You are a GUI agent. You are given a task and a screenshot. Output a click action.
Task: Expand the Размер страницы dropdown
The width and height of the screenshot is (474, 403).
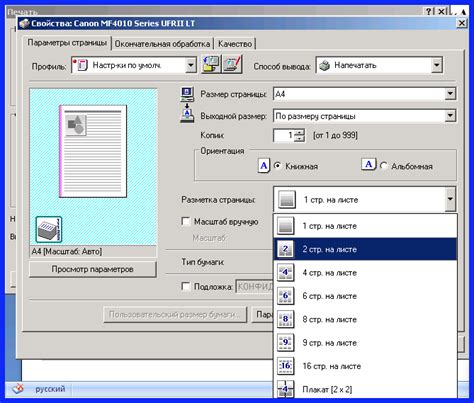point(450,94)
